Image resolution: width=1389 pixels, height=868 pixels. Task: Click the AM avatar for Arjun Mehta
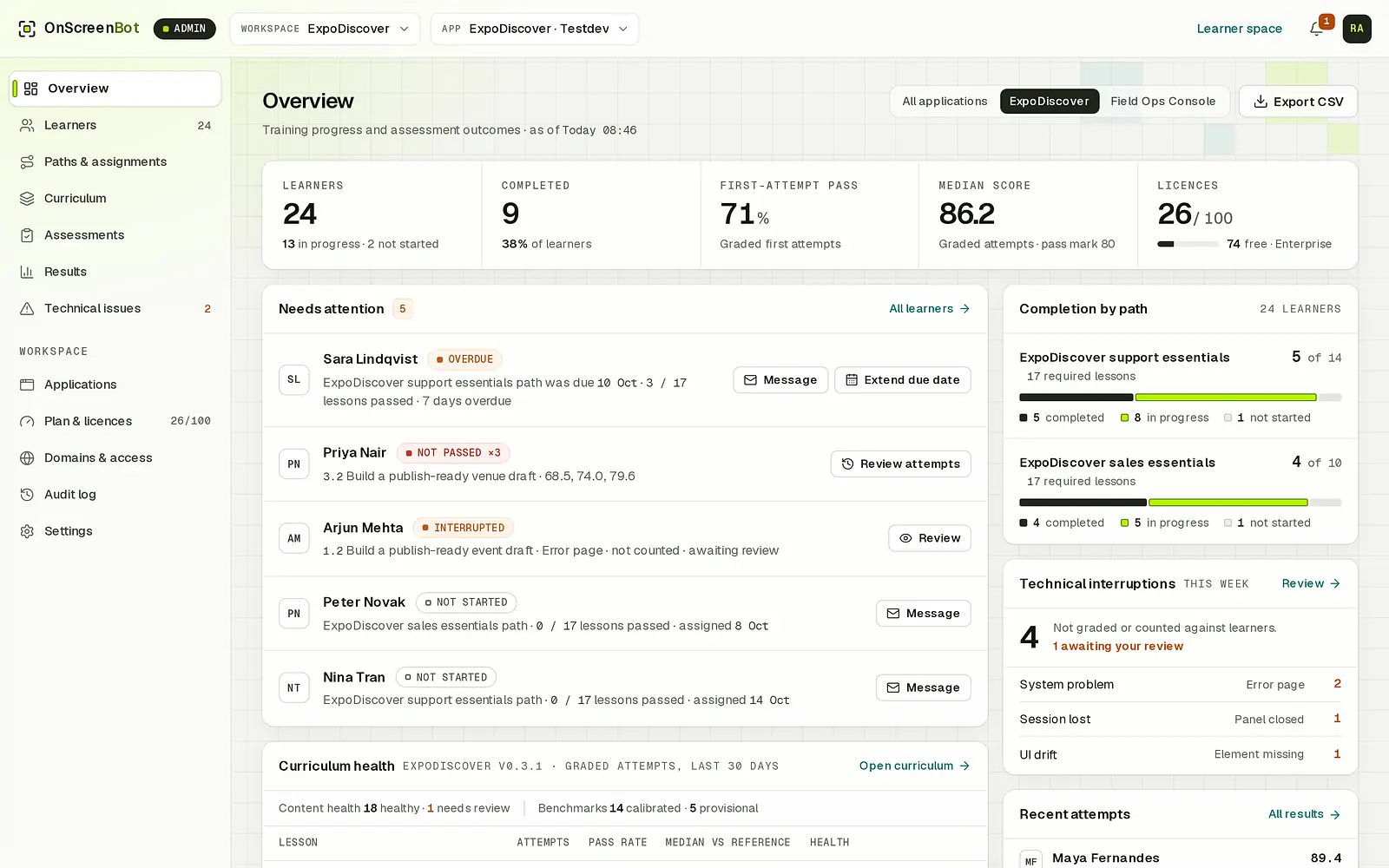pos(294,538)
